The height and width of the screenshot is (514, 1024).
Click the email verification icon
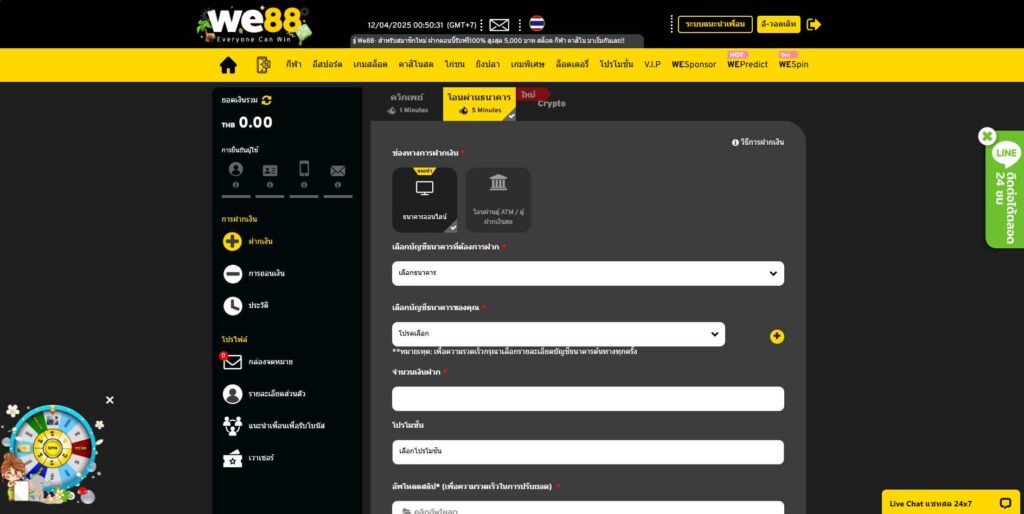tap(338, 170)
